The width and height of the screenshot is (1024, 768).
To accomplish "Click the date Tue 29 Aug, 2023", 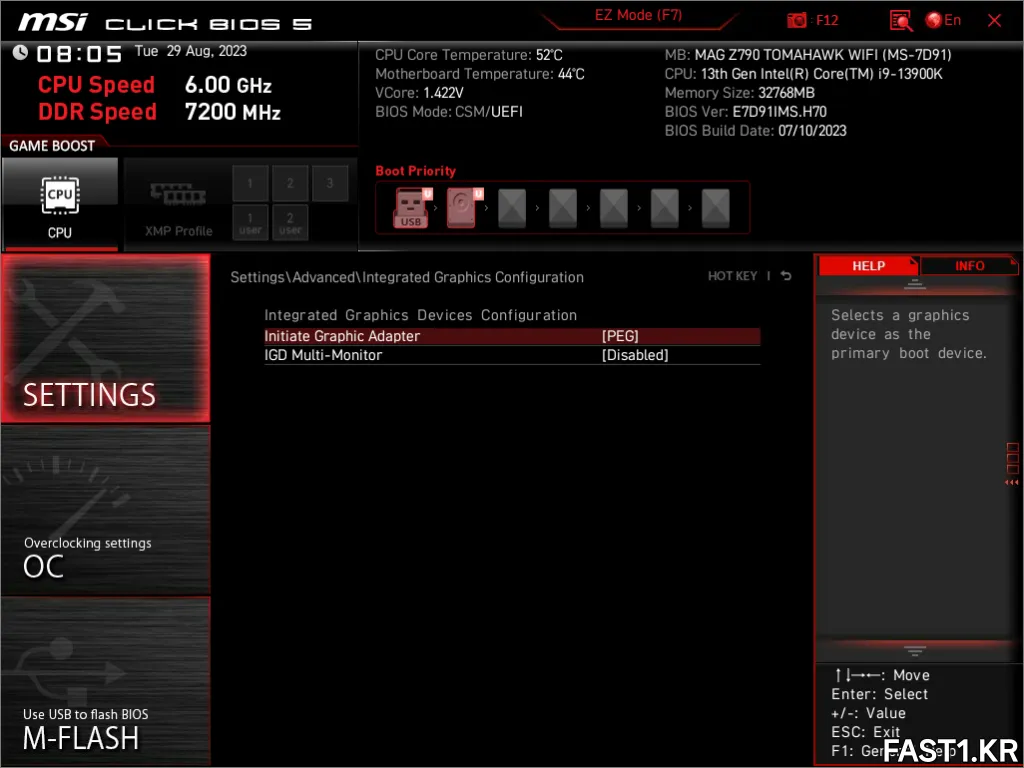I will tap(191, 51).
